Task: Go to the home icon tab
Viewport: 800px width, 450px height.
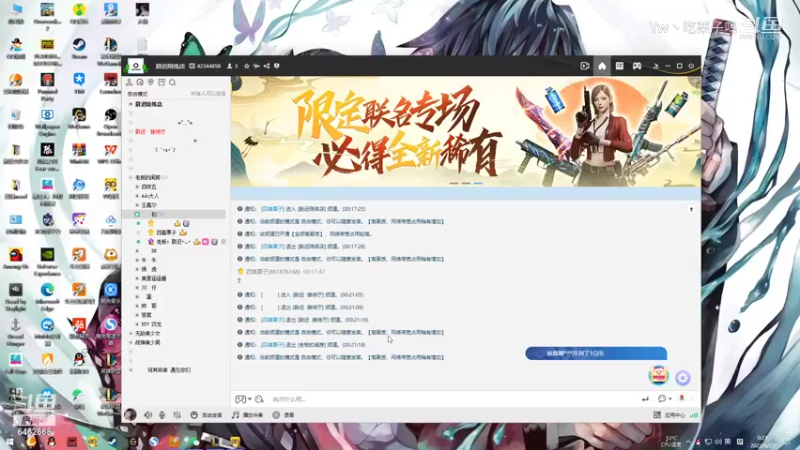Action: [602, 66]
